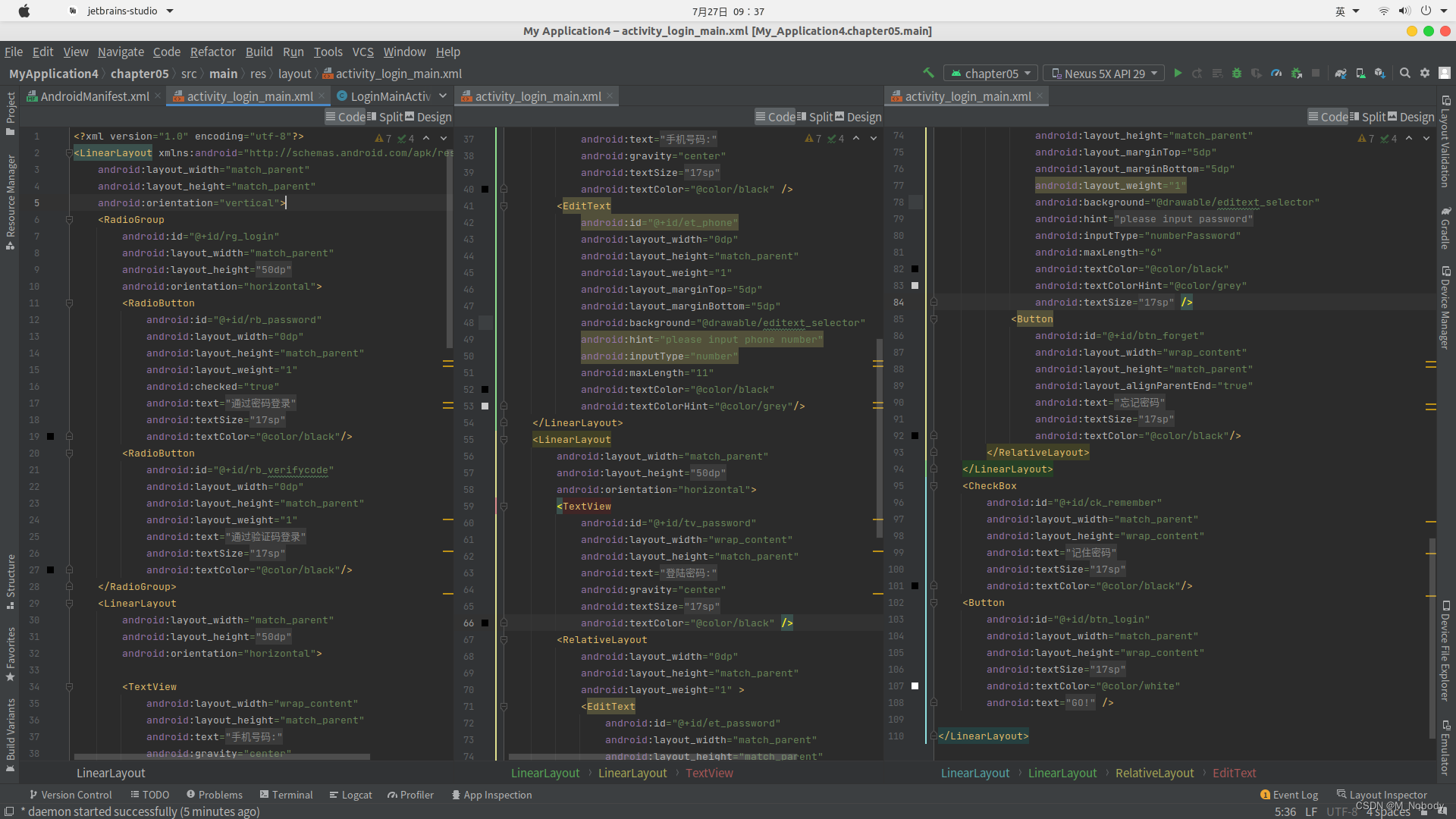Open the AVD Manager icon

(x=1360, y=74)
